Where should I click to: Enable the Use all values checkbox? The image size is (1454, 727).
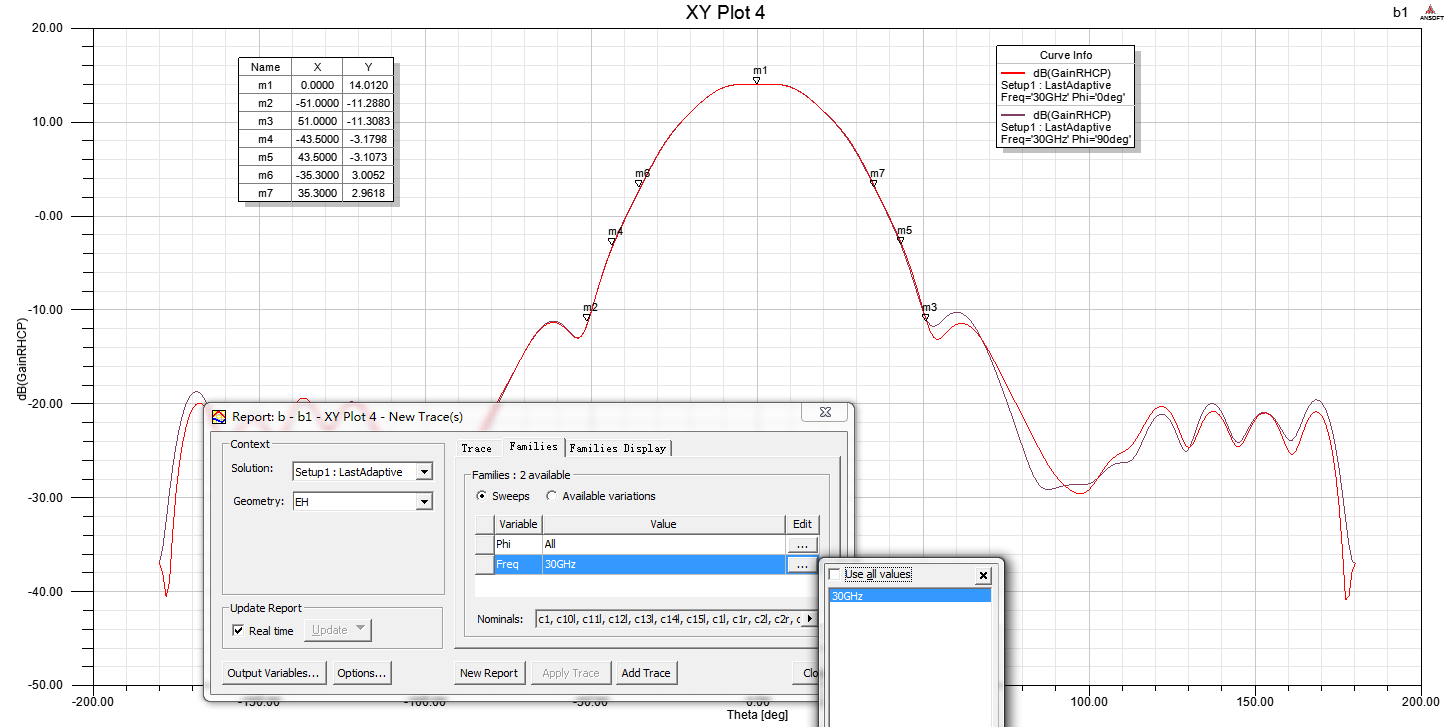coord(835,574)
